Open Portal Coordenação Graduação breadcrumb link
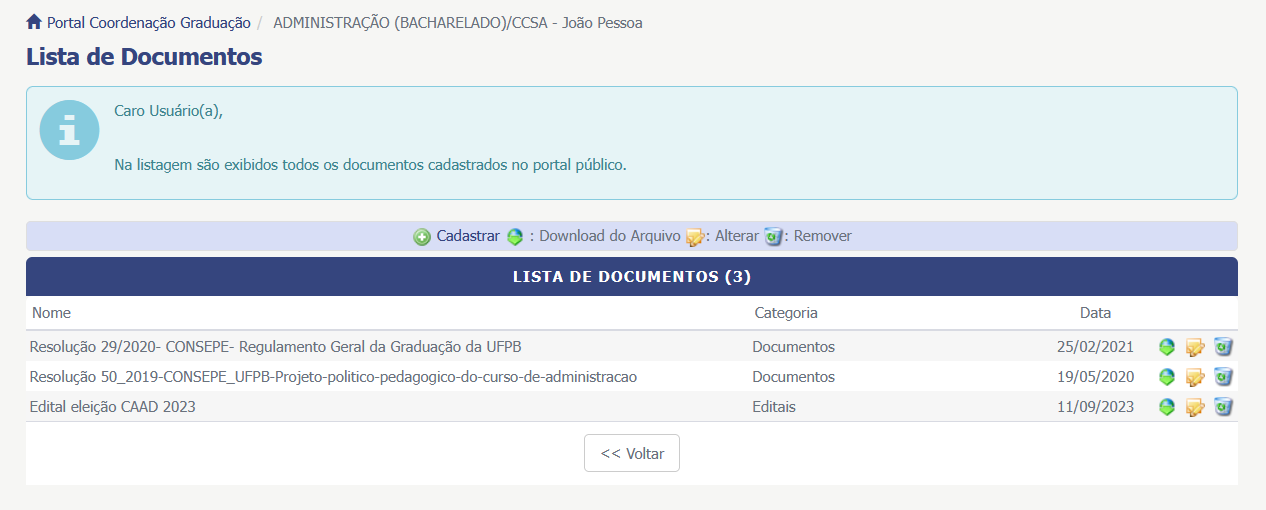Image resolution: width=1266 pixels, height=510 pixels. [x=148, y=22]
